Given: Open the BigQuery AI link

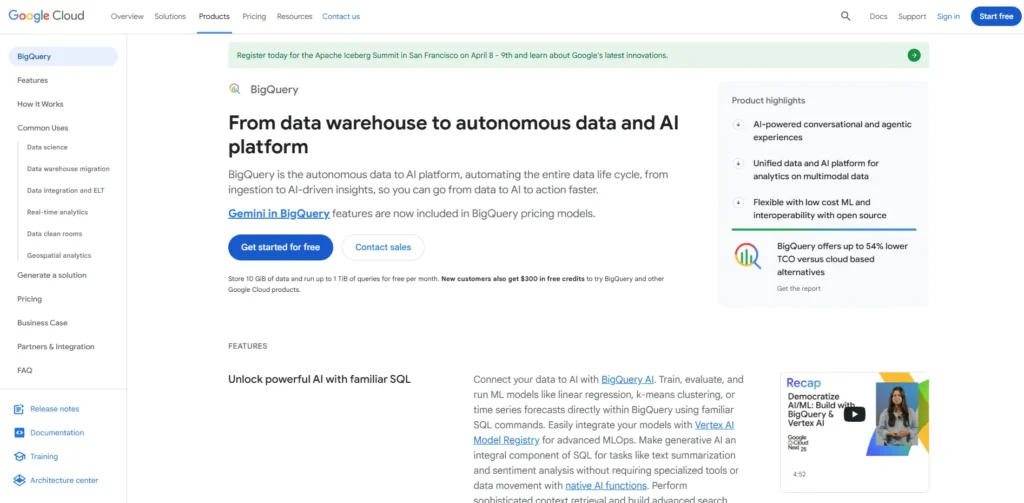Looking at the screenshot, I should click(x=628, y=379).
